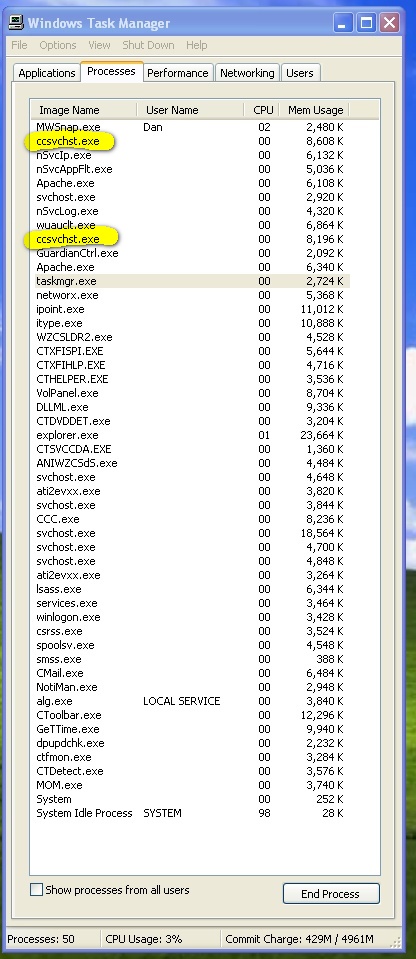
Task: Switch to the Networking tab
Action: [247, 73]
